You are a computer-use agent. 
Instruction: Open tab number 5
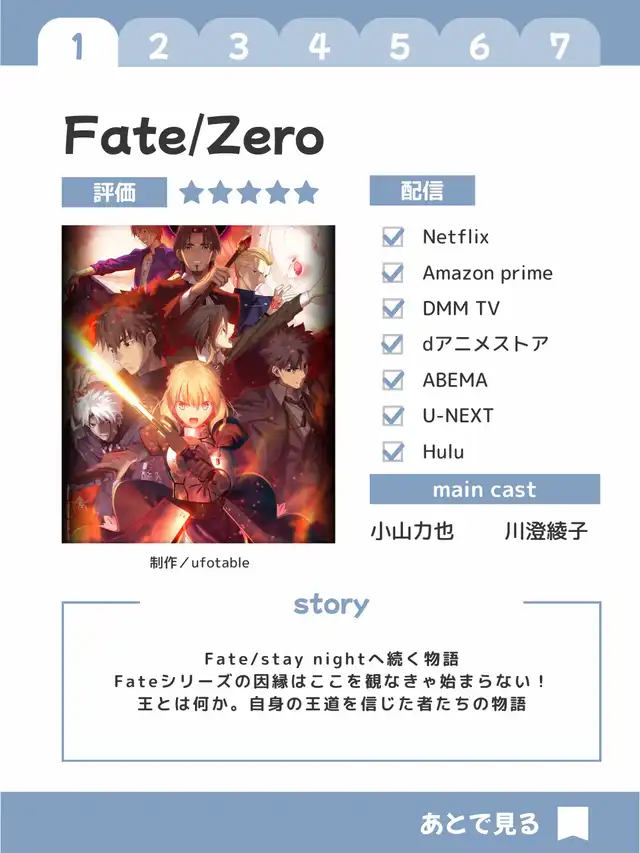399,46
